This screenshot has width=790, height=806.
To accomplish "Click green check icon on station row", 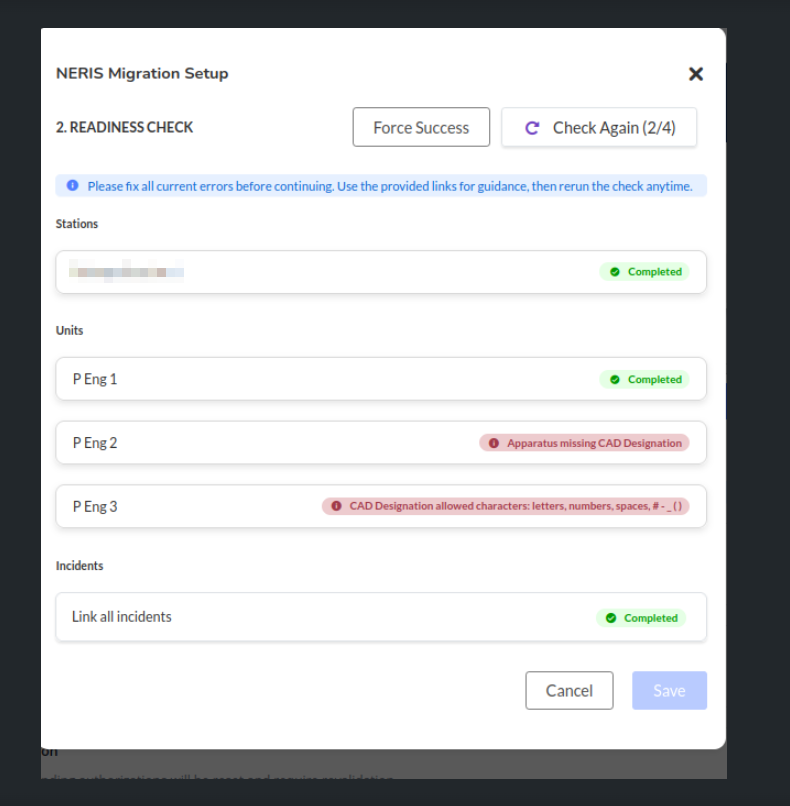I will pos(614,272).
